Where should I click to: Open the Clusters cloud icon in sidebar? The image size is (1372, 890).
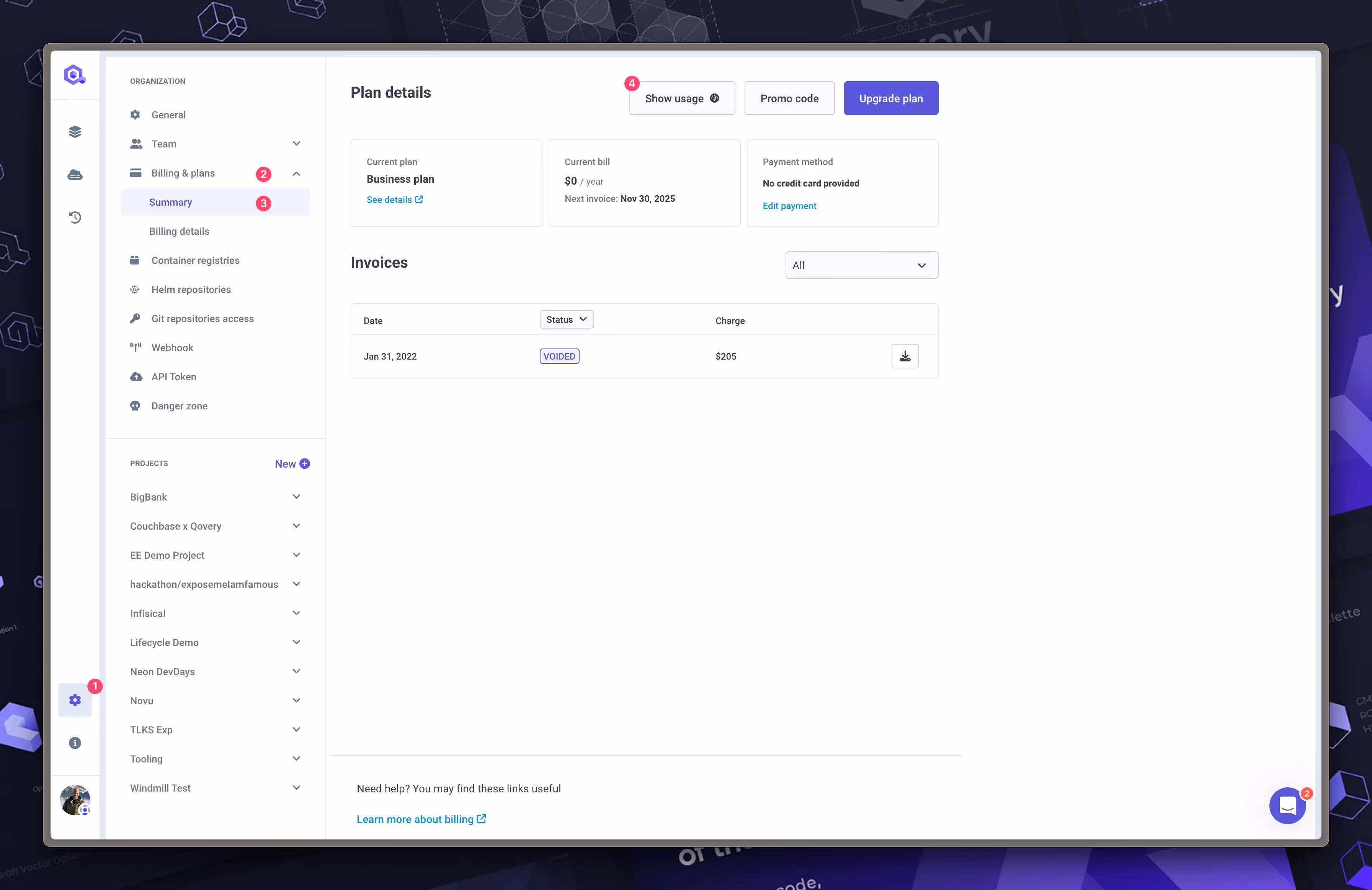pyautogui.click(x=75, y=174)
